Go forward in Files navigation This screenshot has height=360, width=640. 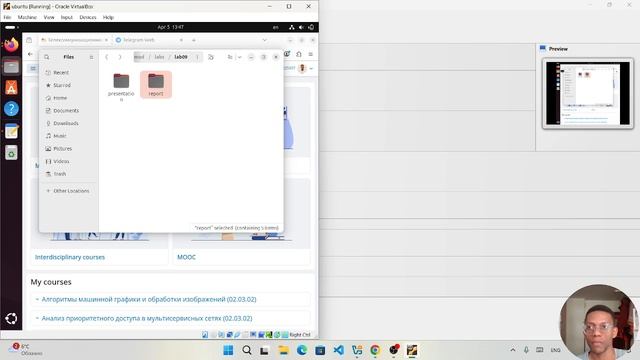[120, 57]
